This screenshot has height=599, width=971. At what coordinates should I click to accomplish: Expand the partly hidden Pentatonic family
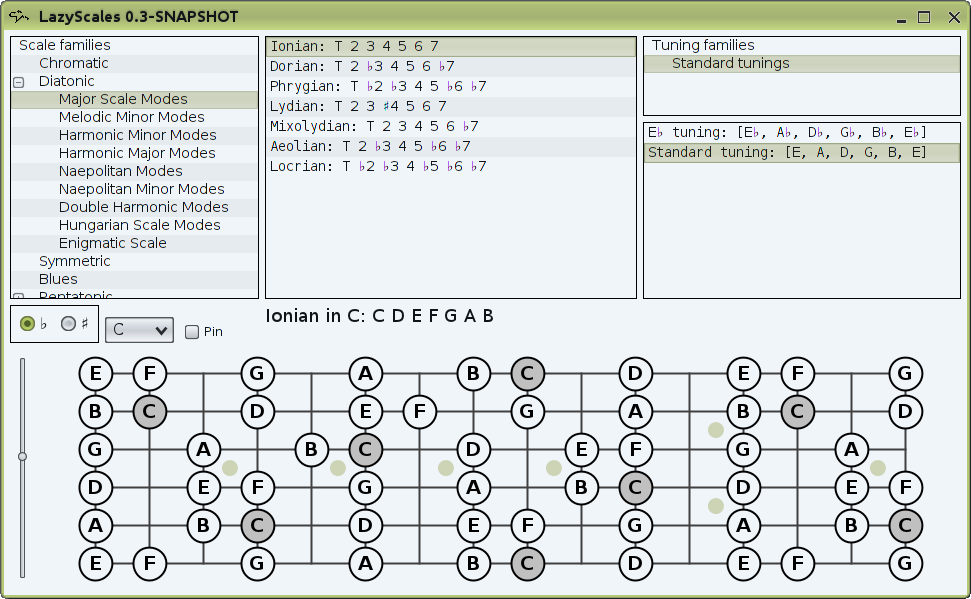19,296
